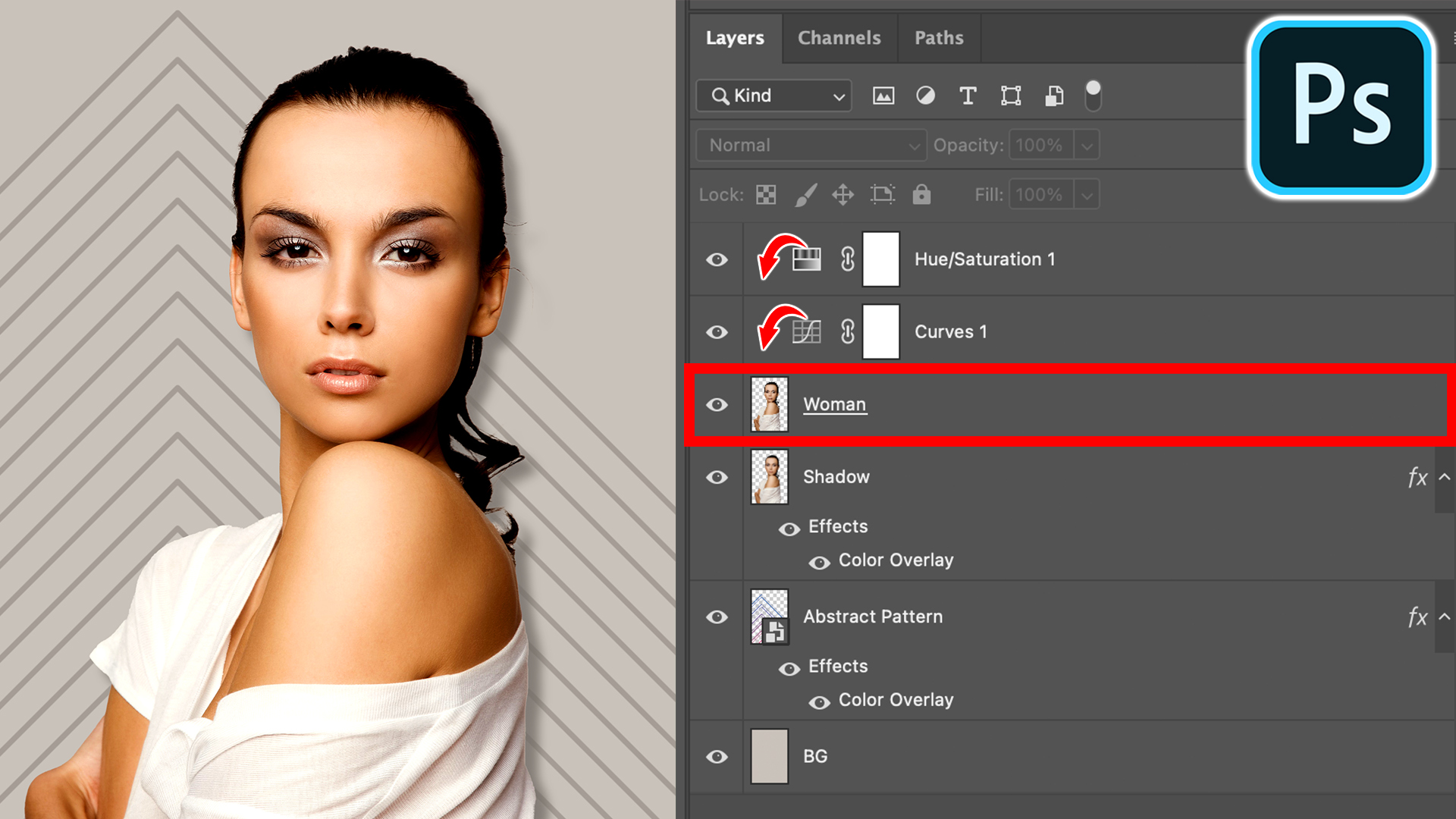Viewport: 1456px width, 819px height.
Task: Click the move lock icon in the toolbar
Action: 843,194
